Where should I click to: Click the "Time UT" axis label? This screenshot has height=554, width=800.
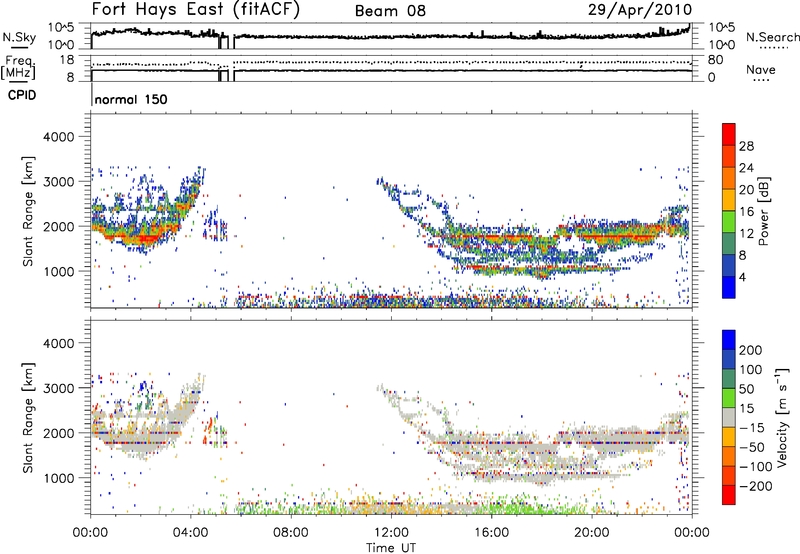(391, 547)
